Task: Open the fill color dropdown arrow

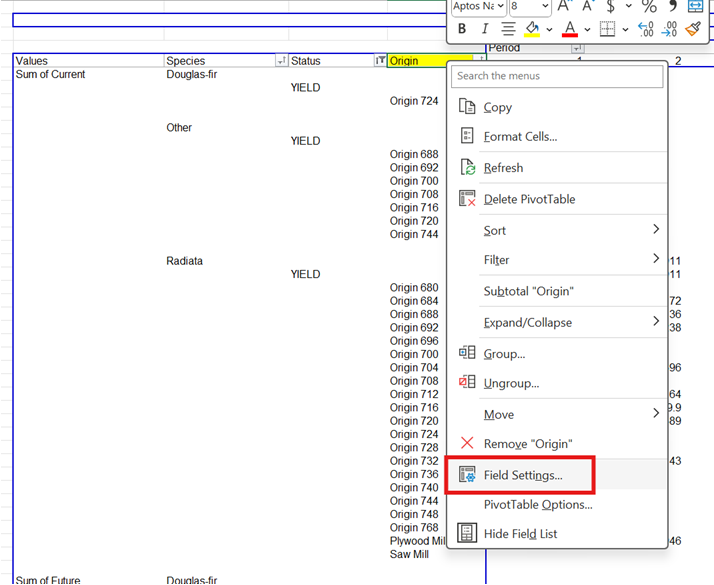Action: pyautogui.click(x=550, y=30)
